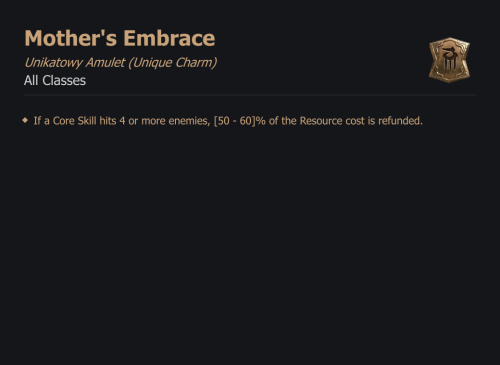The height and width of the screenshot is (365, 500).
Task: Click the All Classes label
Action: [x=55, y=80]
